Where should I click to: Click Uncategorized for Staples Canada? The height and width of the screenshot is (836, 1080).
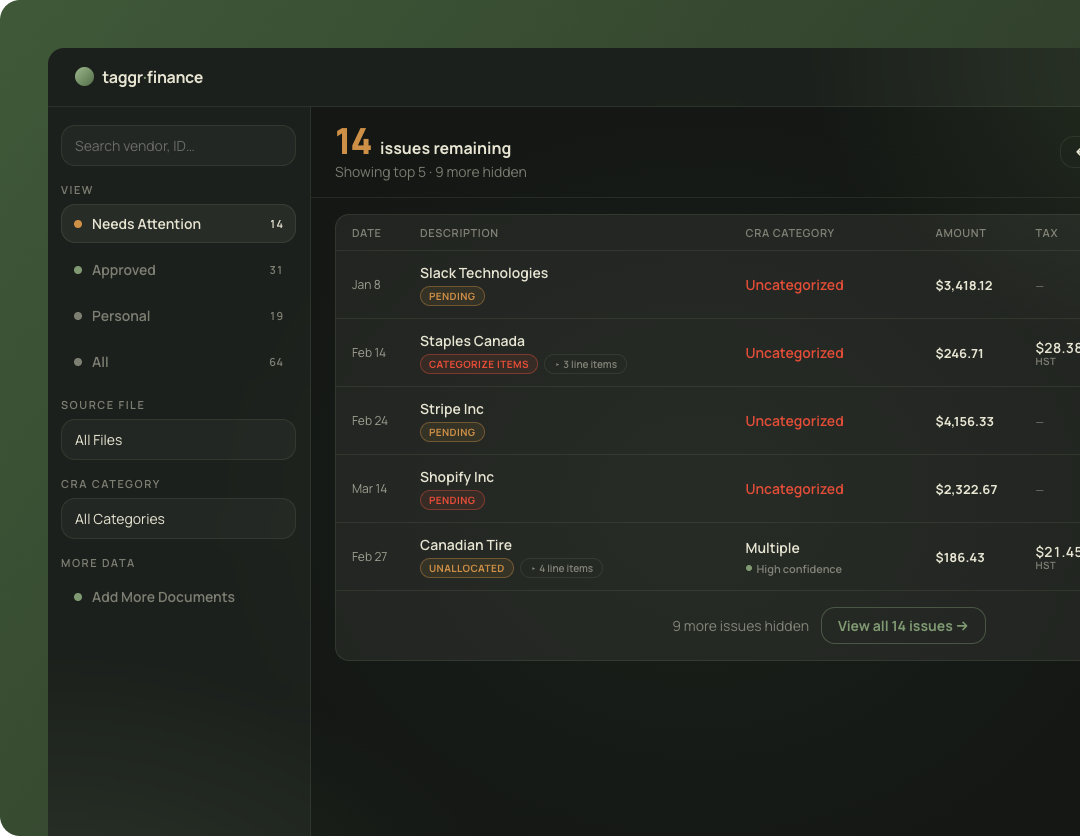[794, 353]
